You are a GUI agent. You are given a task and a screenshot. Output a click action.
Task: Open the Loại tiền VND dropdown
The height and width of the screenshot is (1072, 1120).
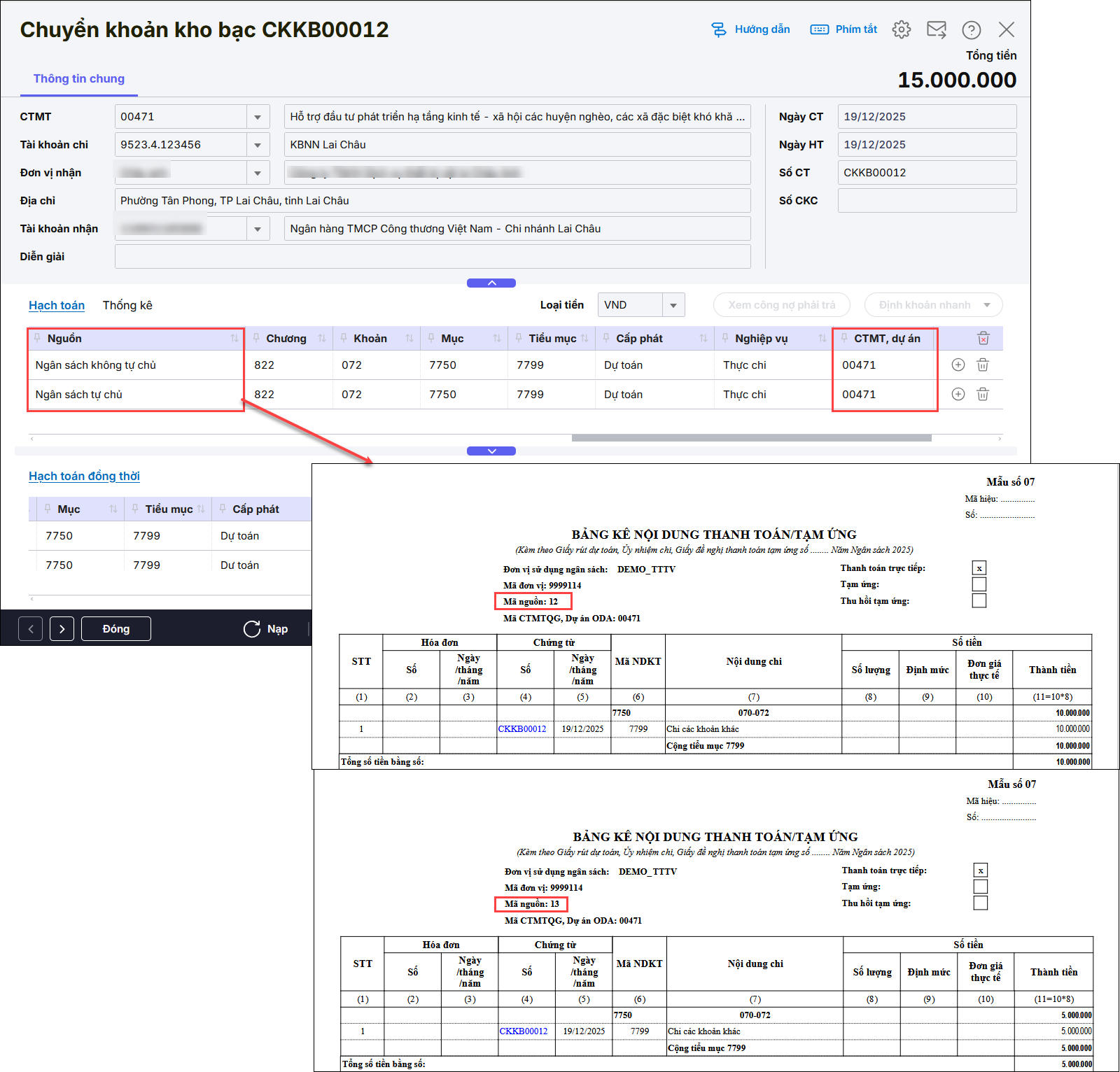[x=673, y=305]
